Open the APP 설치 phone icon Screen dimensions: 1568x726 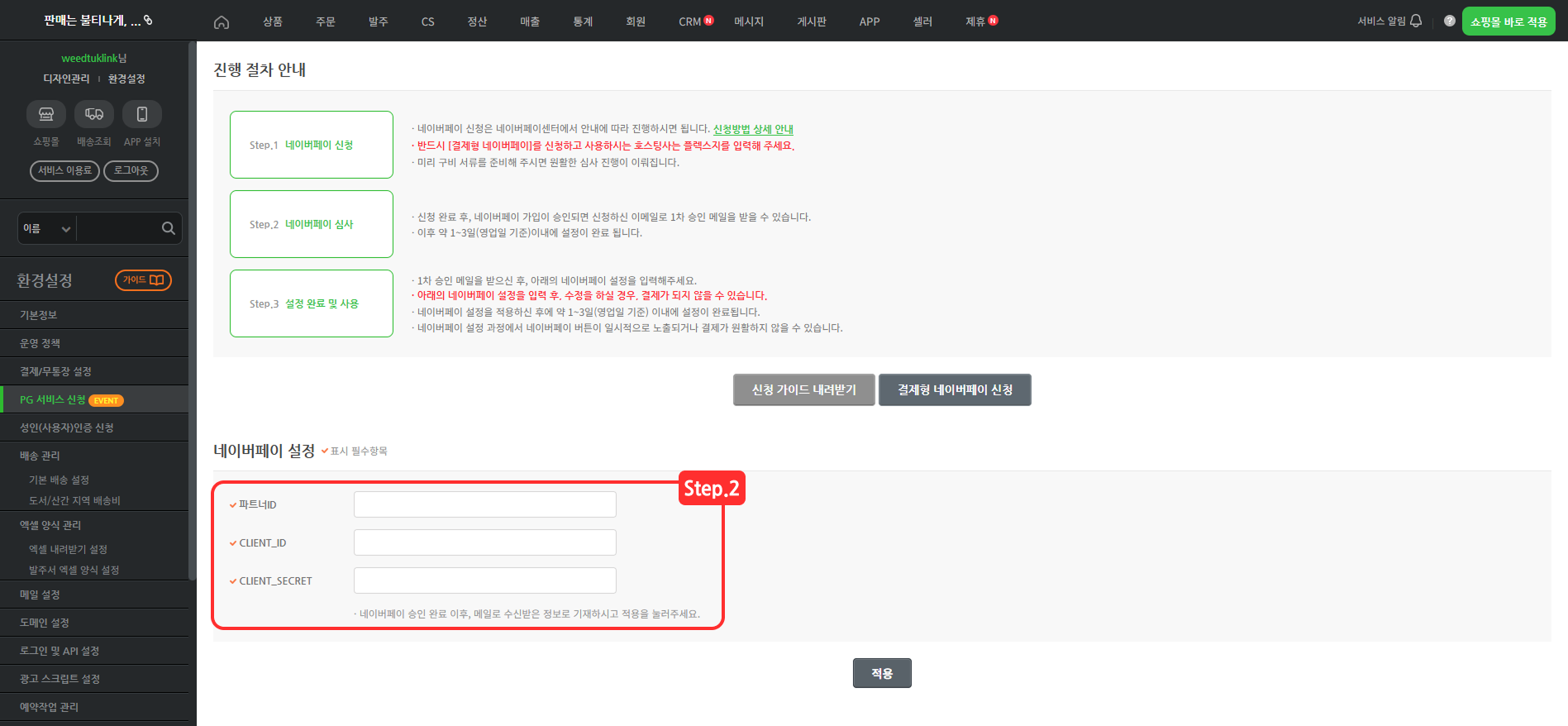pyautogui.click(x=142, y=114)
